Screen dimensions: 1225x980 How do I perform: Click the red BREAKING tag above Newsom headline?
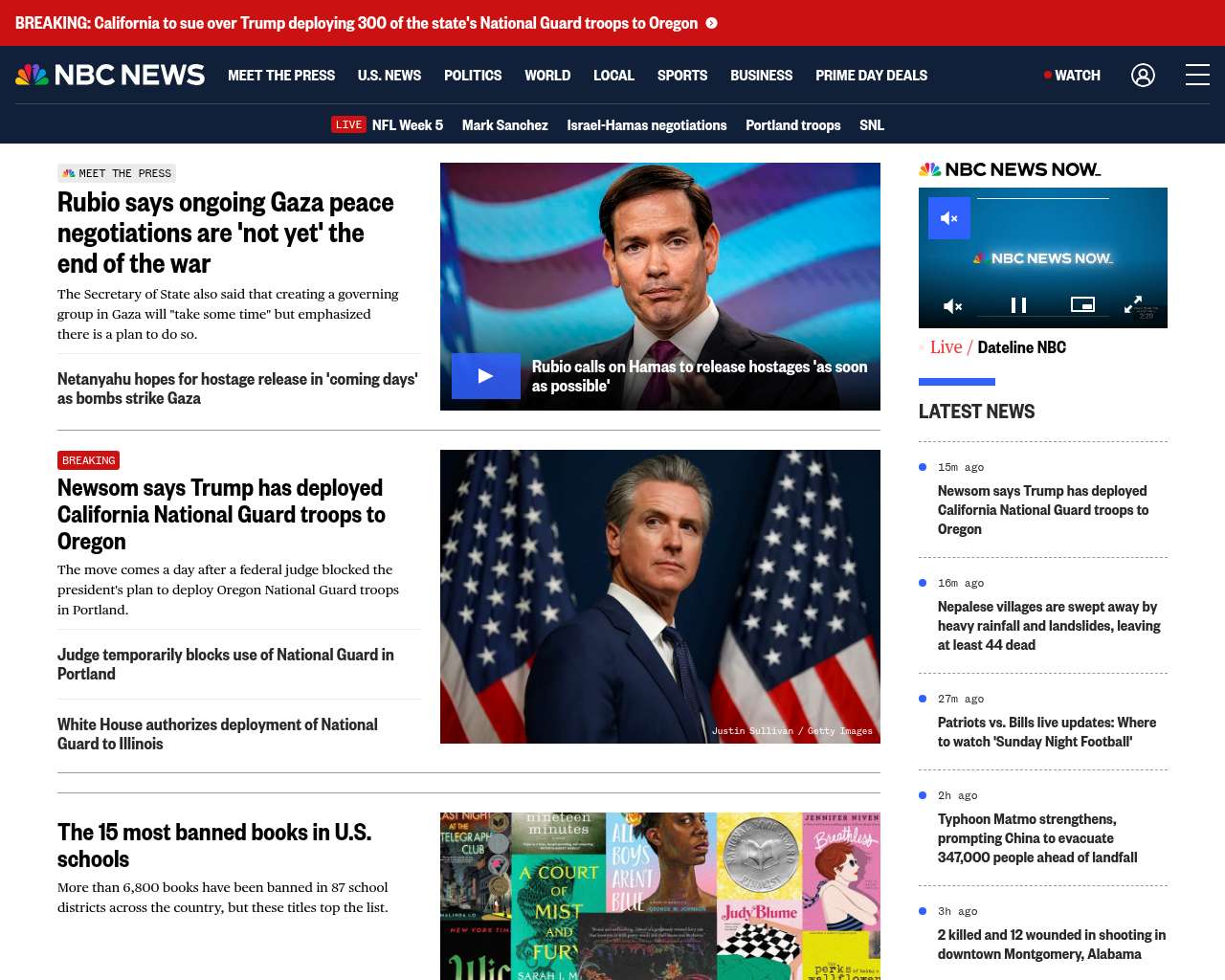(88, 460)
